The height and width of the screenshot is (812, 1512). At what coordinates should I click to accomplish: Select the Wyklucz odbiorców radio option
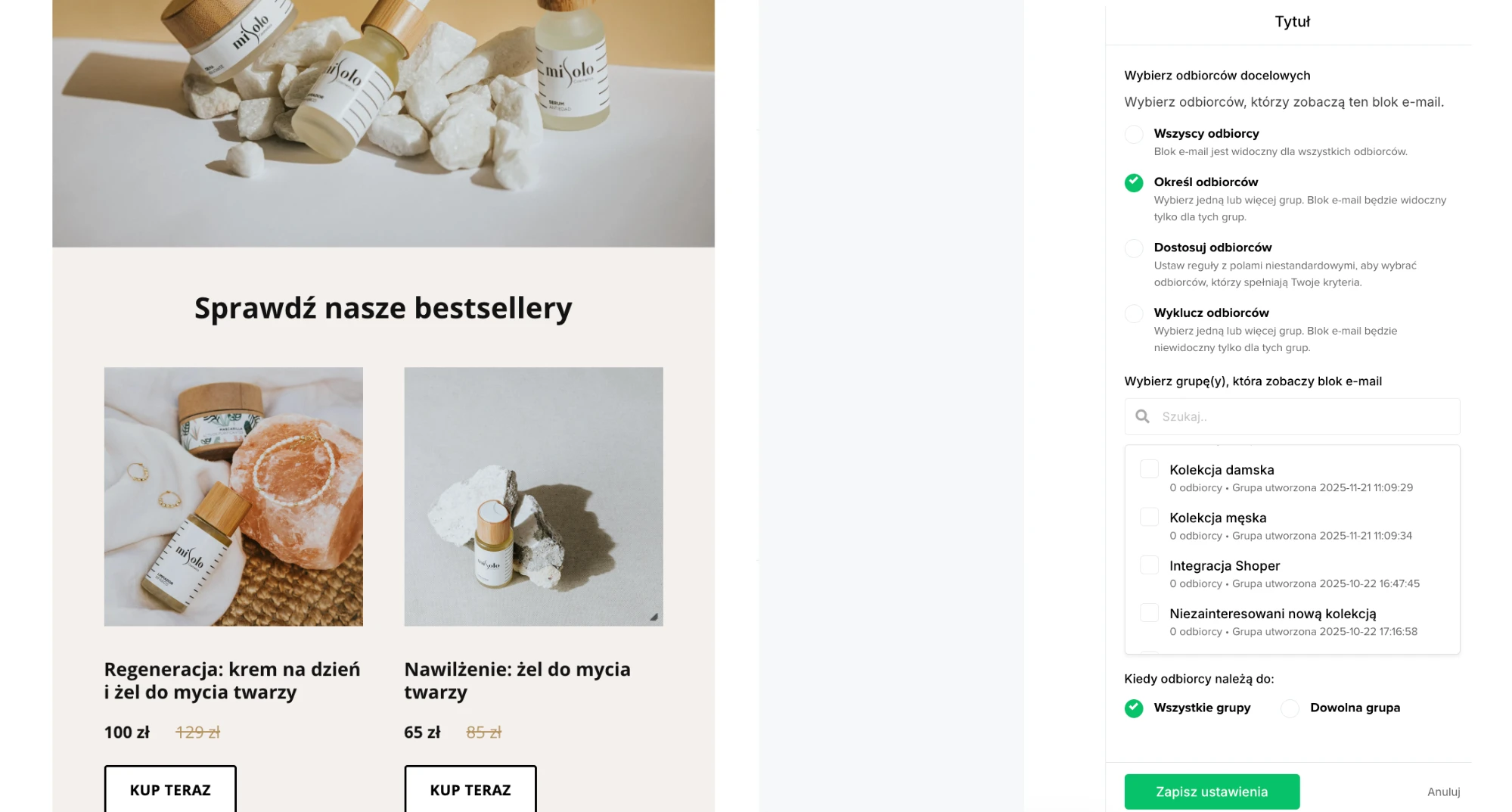coord(1134,313)
